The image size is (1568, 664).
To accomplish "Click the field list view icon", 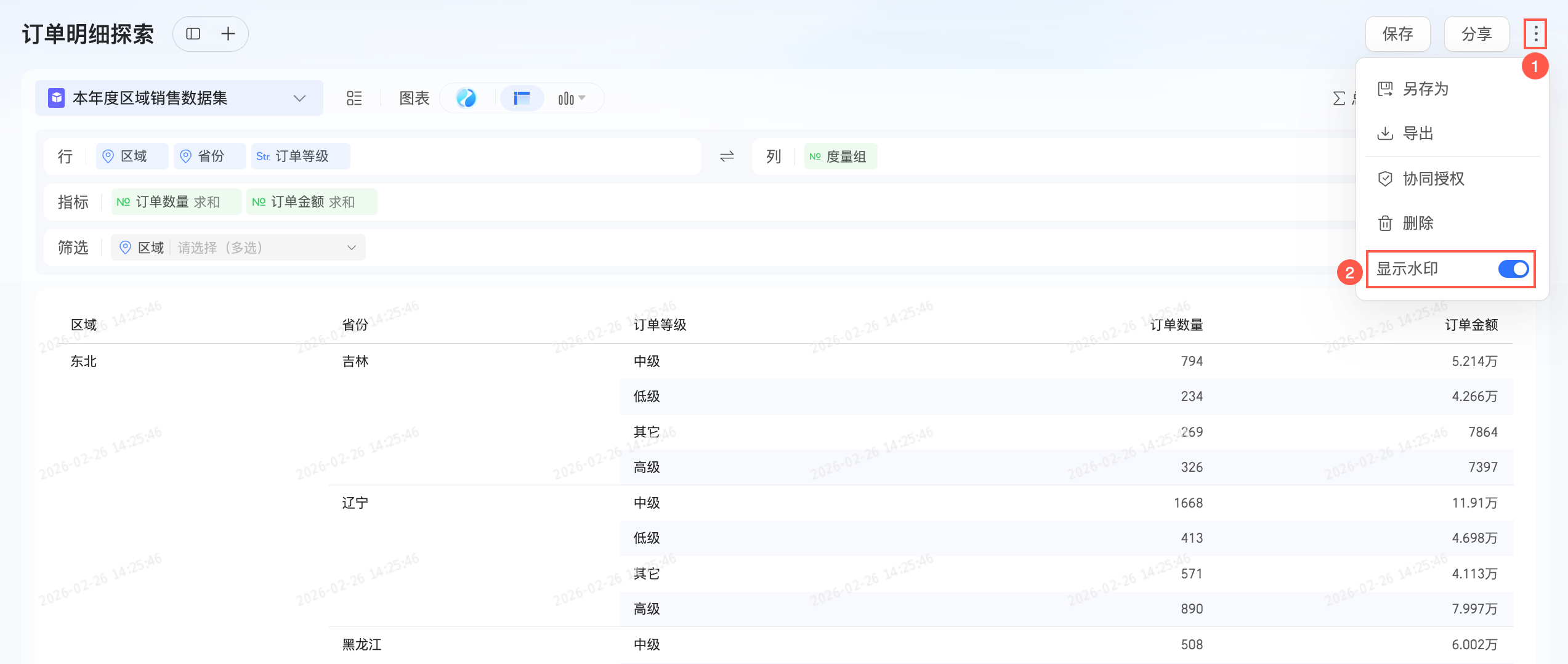I will click(354, 98).
